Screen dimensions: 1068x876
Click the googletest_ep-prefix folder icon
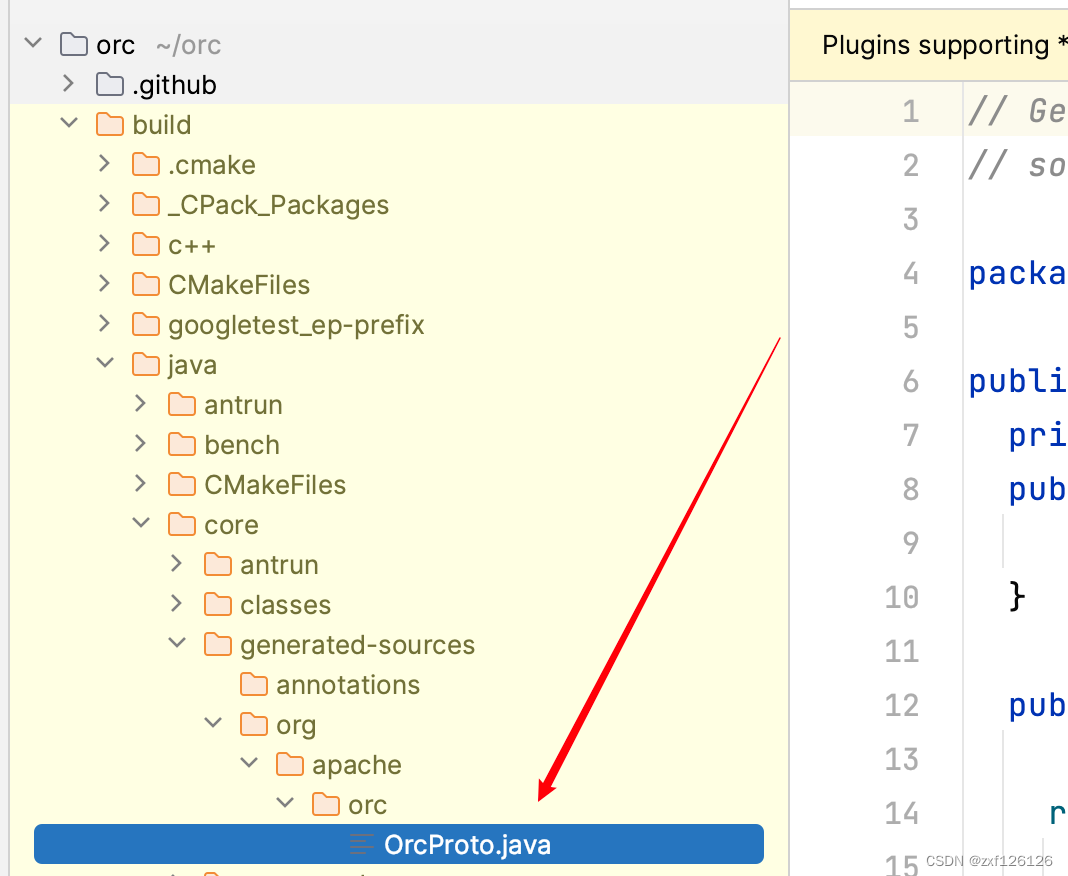pos(145,324)
